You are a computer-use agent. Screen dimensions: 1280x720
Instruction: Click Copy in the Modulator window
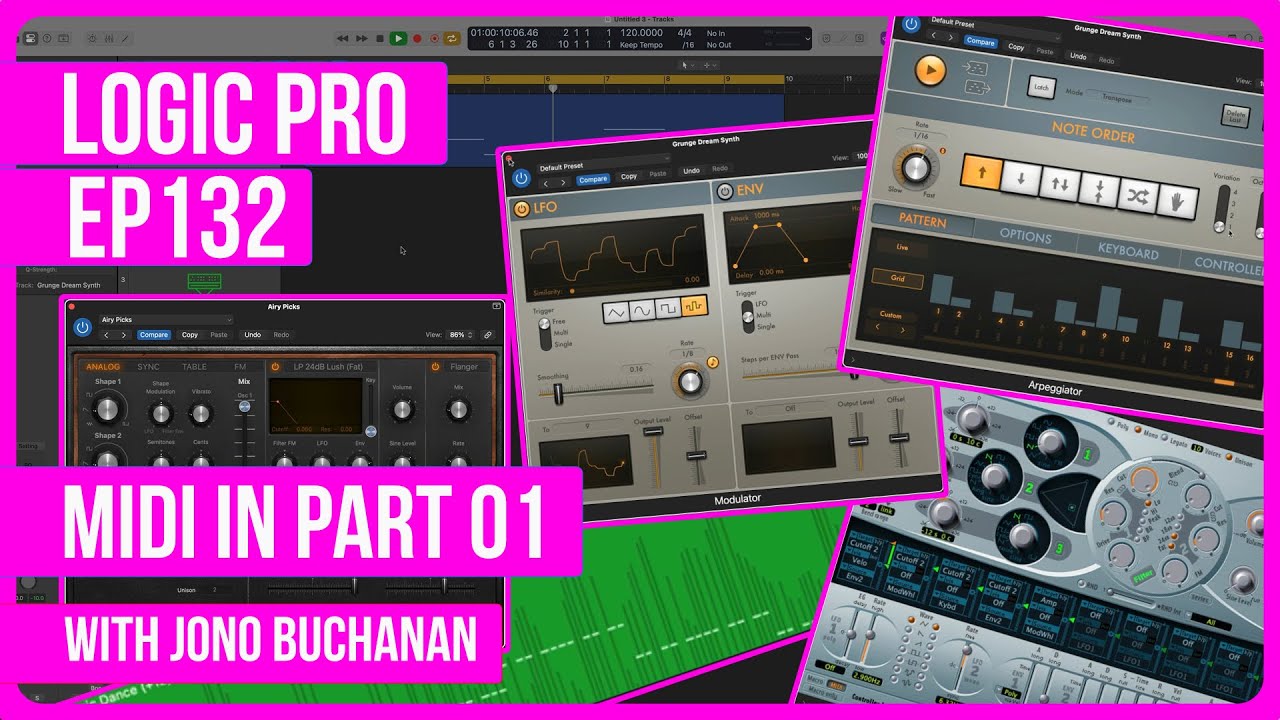[x=628, y=176]
